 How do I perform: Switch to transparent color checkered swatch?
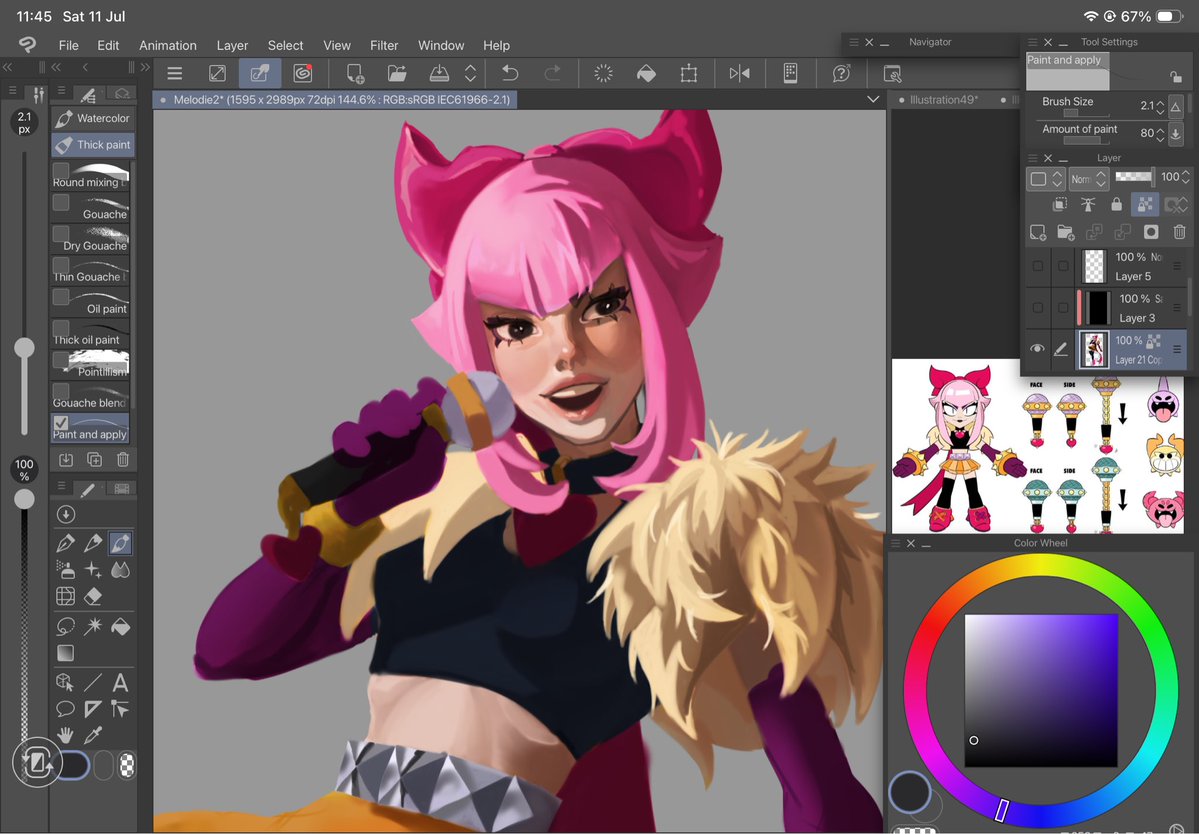128,764
